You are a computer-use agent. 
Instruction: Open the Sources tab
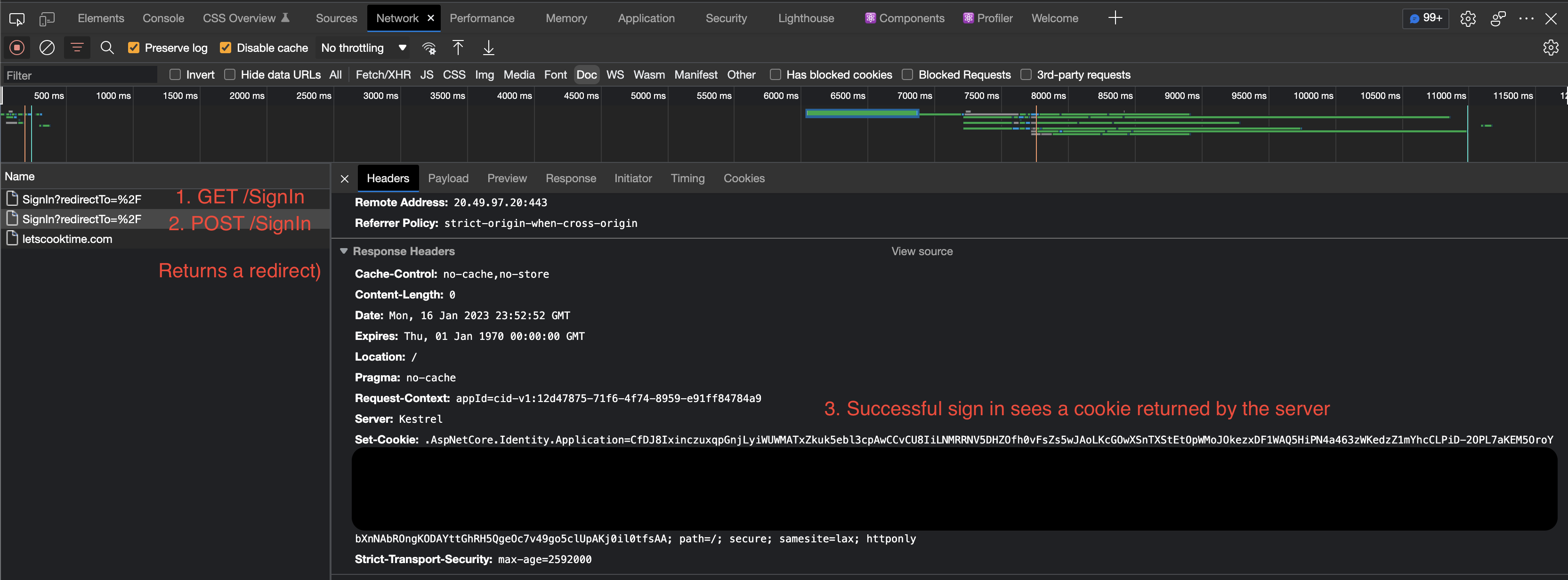pos(336,18)
